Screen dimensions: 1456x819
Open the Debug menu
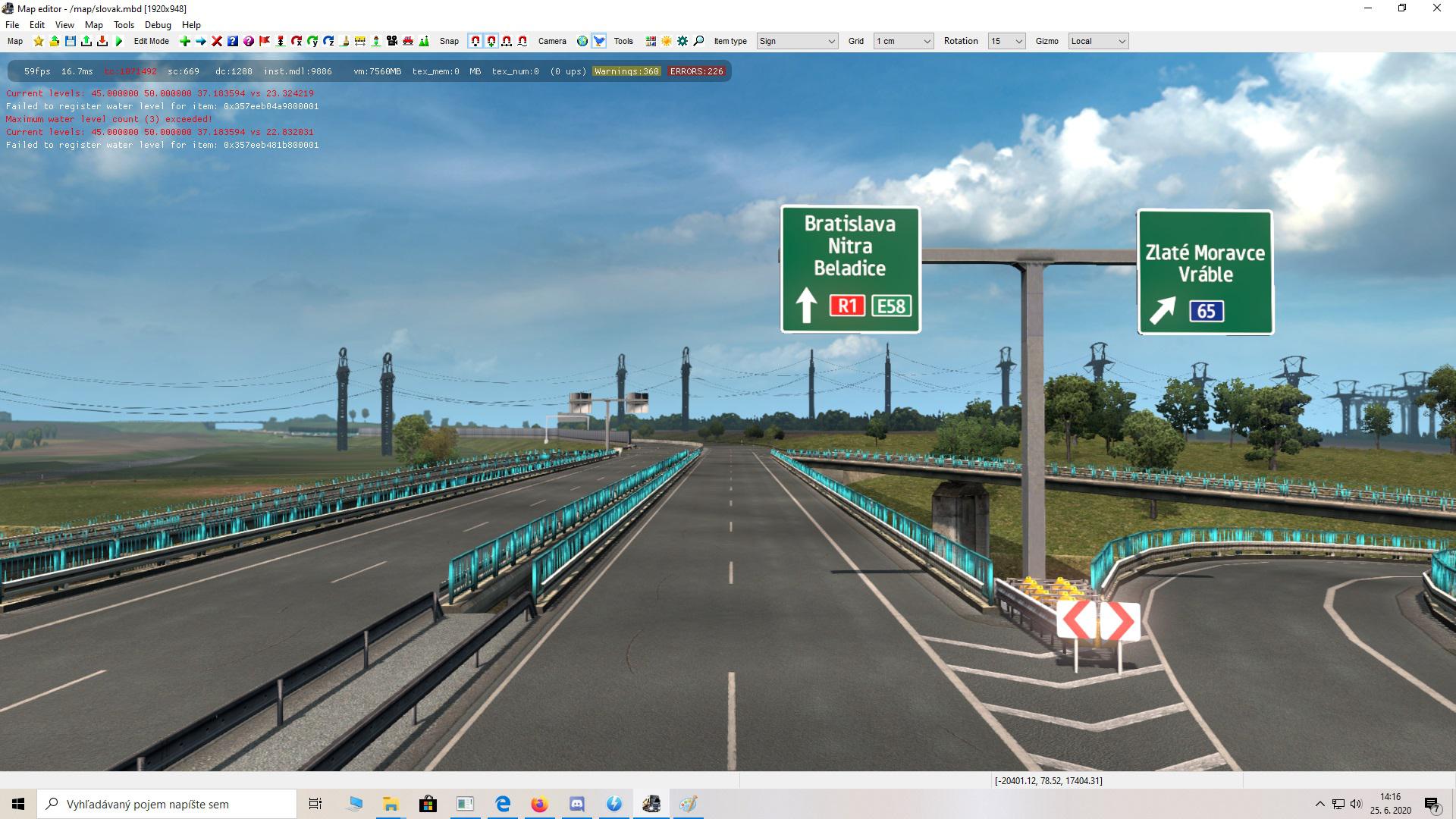pyautogui.click(x=158, y=25)
